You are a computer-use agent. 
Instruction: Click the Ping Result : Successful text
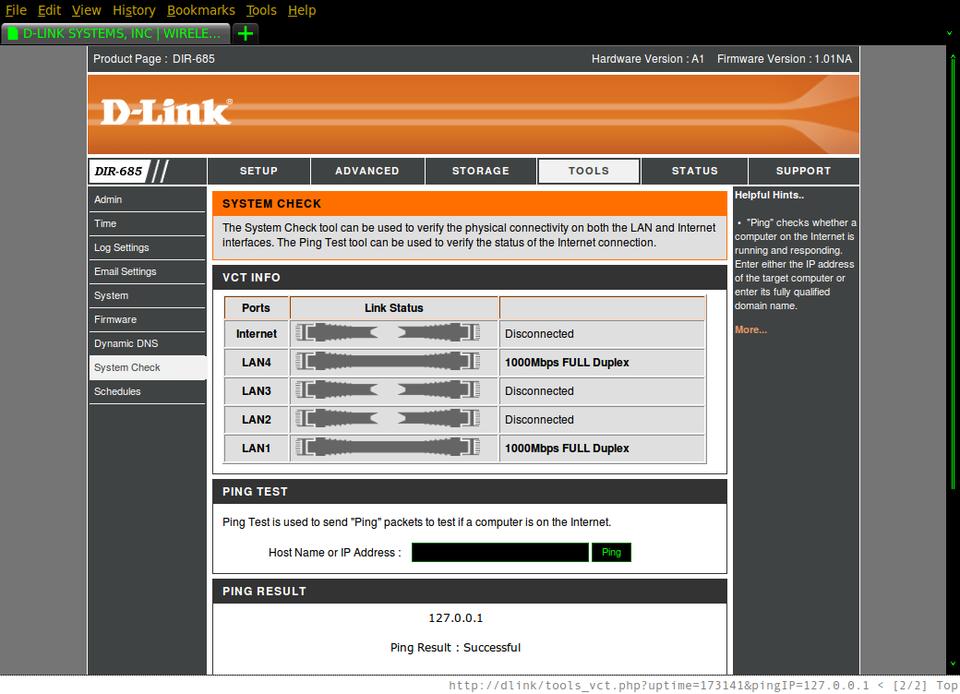(x=456, y=647)
